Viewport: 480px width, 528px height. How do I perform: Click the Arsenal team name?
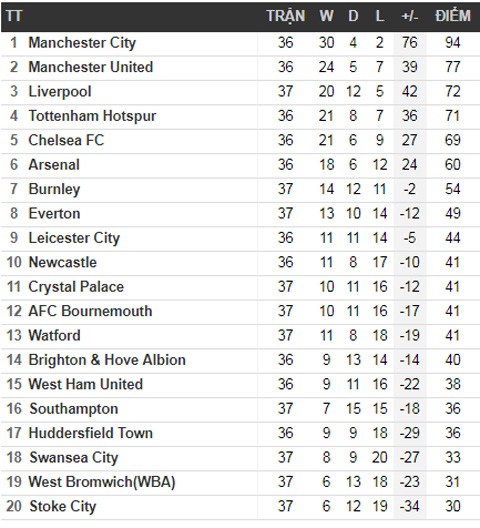[54, 165]
